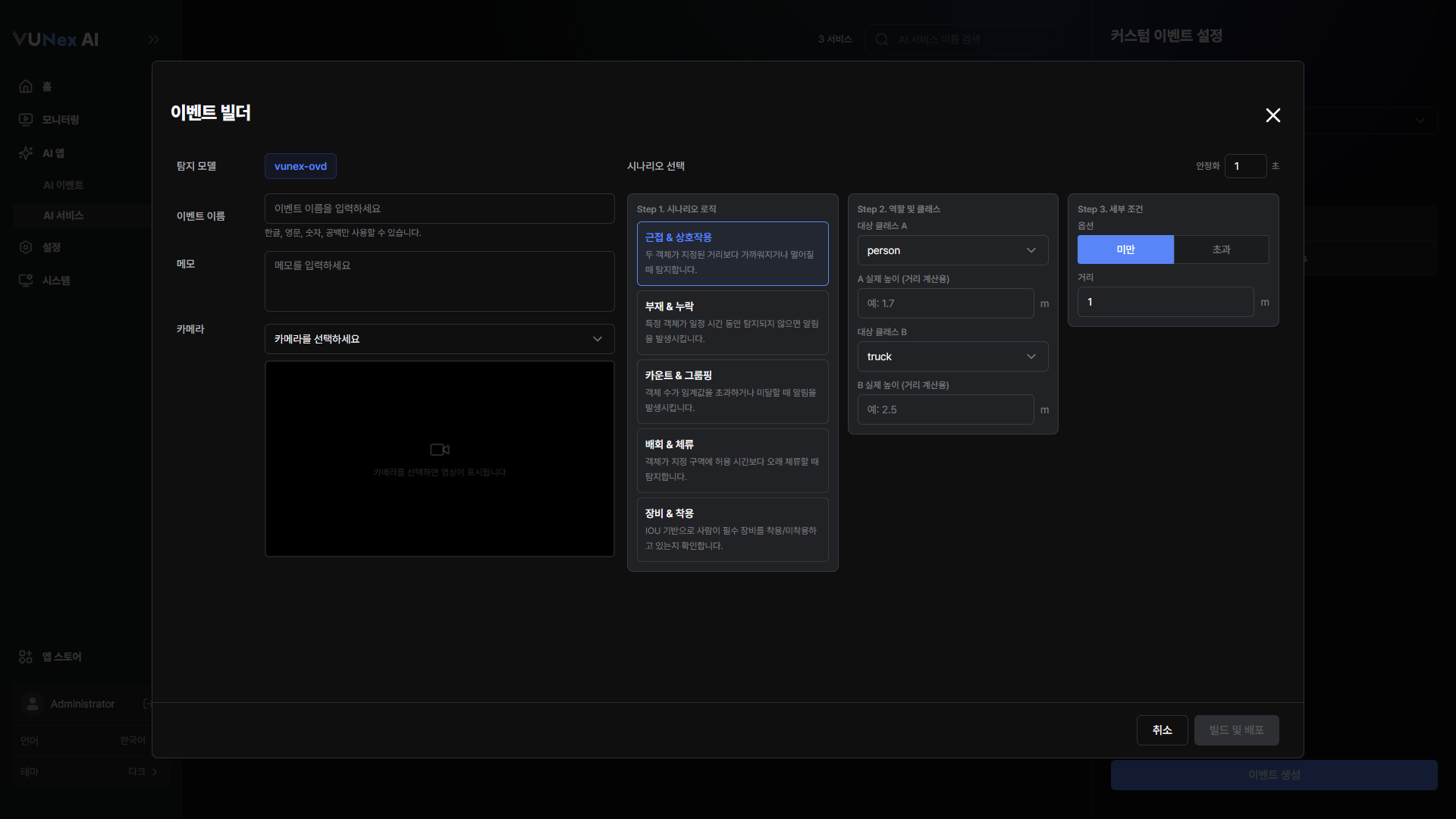Click the System icon in sidebar
This screenshot has width=1456, height=819.
point(26,281)
